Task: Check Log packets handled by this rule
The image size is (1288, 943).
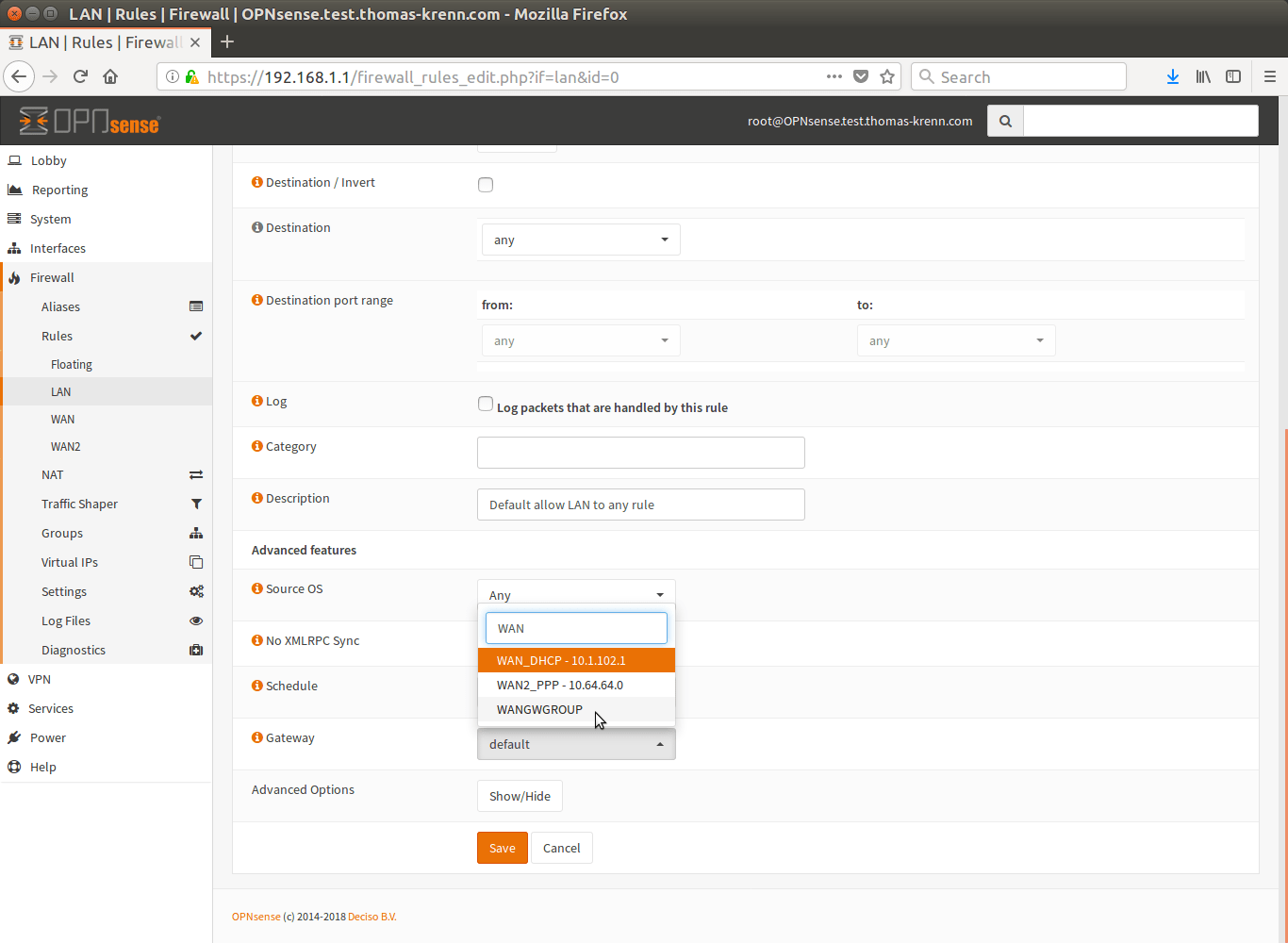Action: [x=486, y=404]
